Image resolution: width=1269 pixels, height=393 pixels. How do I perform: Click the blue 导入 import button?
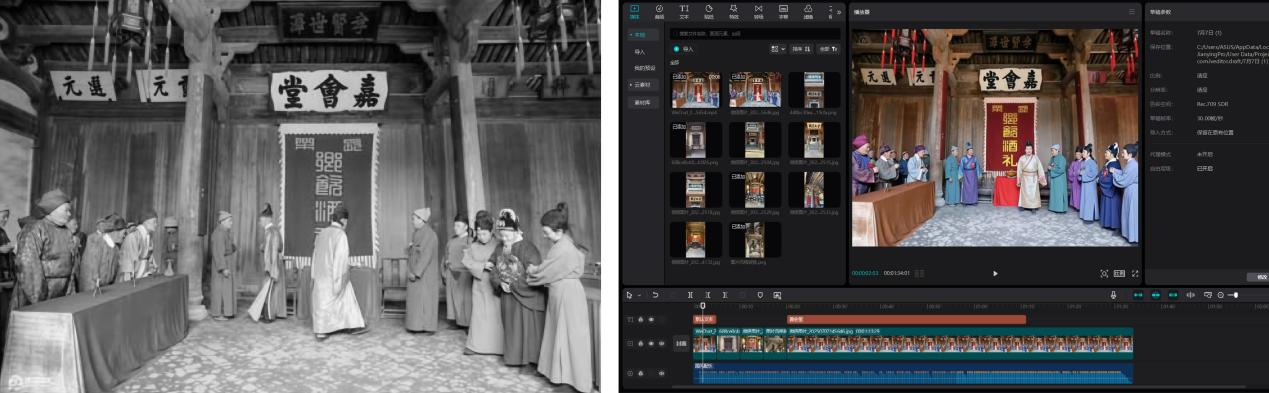[685, 48]
